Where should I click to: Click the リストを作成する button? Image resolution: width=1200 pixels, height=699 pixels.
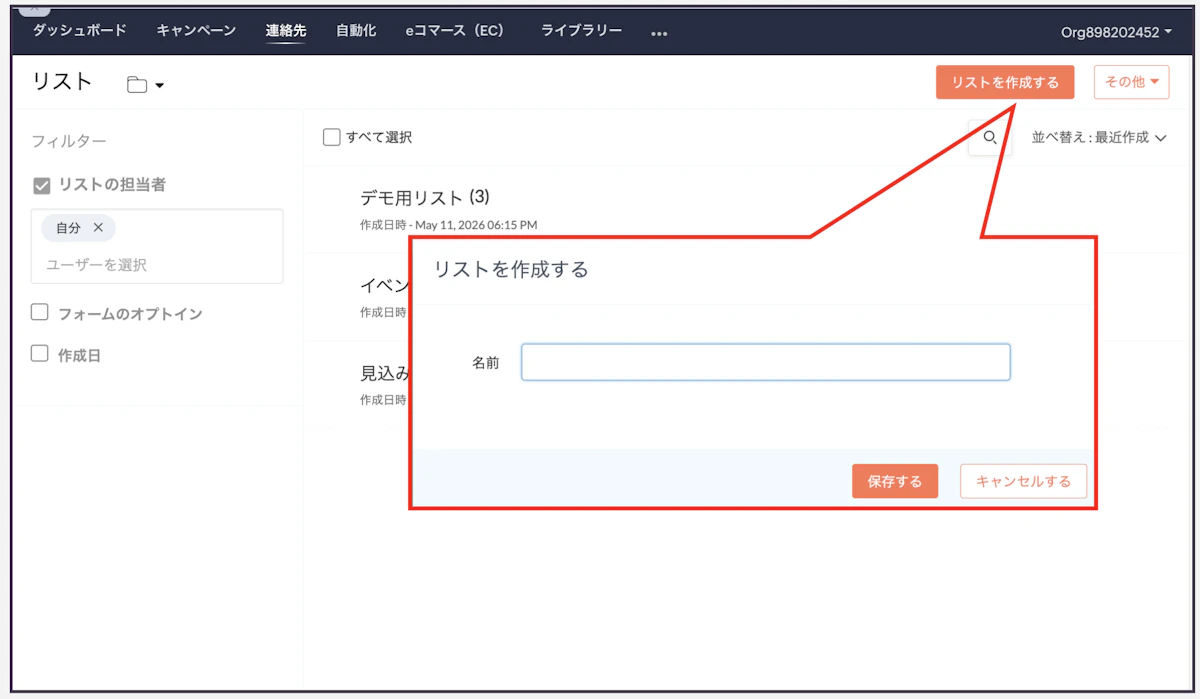[x=1005, y=82]
